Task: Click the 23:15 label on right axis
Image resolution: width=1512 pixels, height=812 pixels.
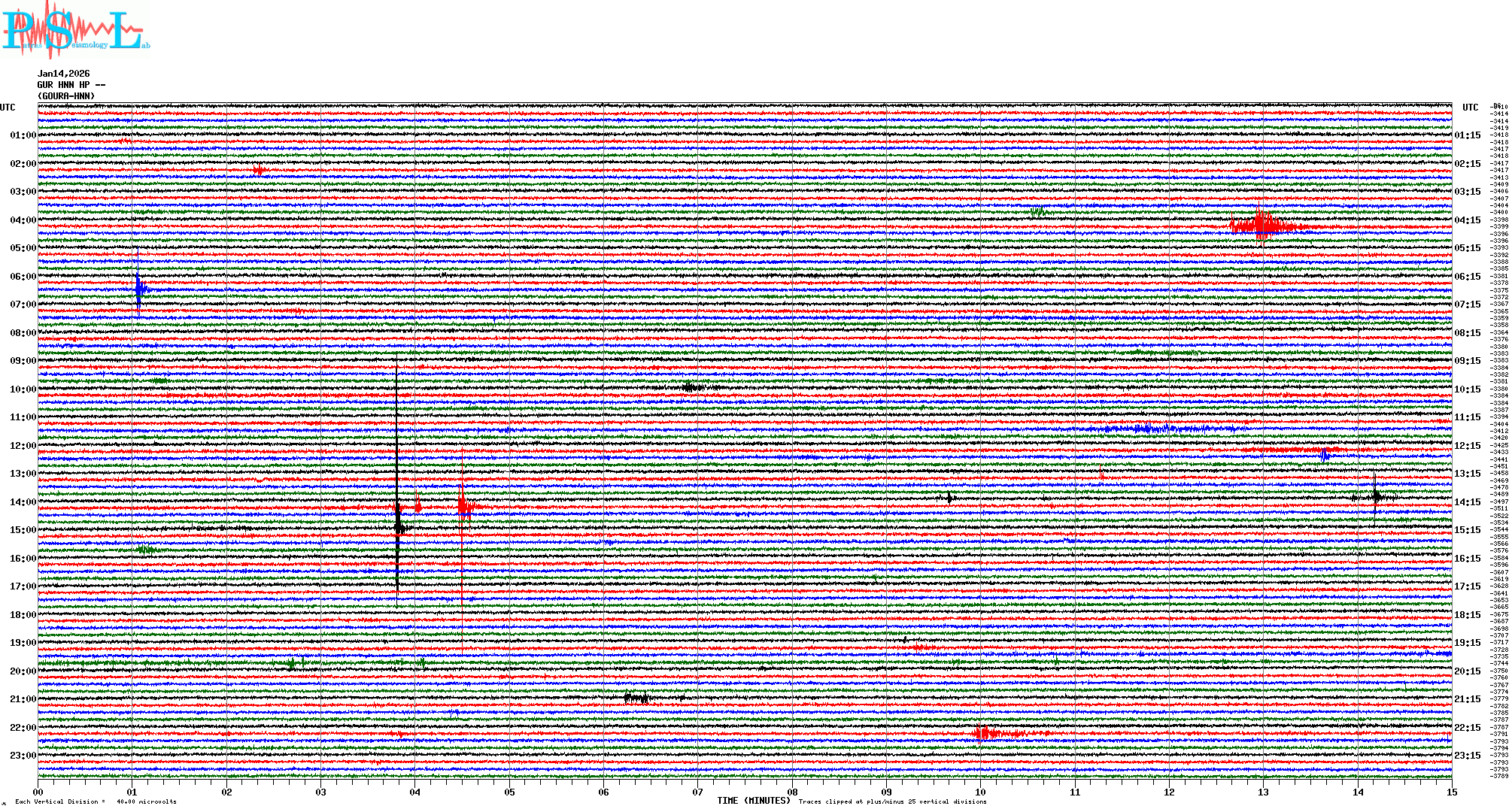Action: (x=1467, y=756)
